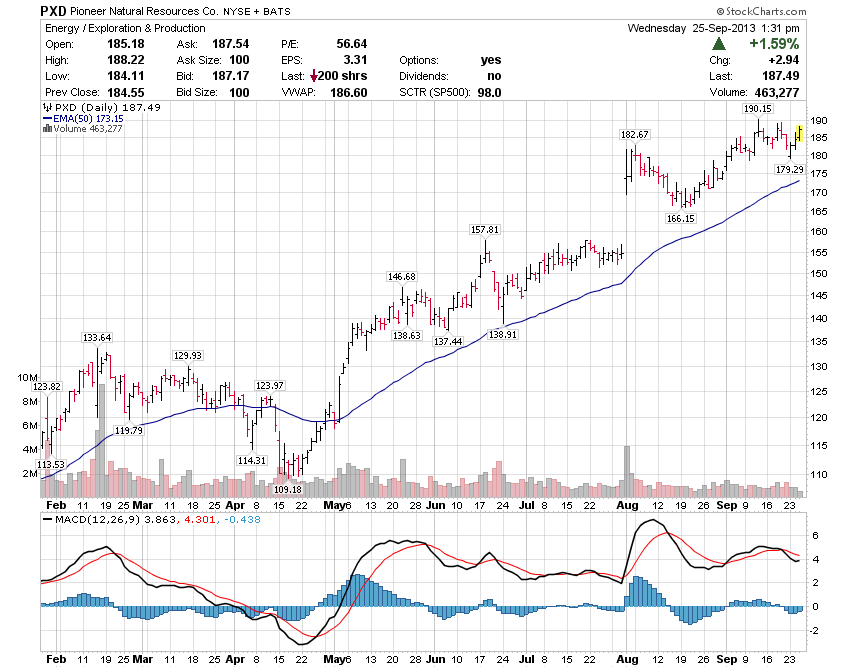This screenshot has width=850, height=668.
Task: Click the candlestick icon before PXD (Daily)
Action: point(47,107)
